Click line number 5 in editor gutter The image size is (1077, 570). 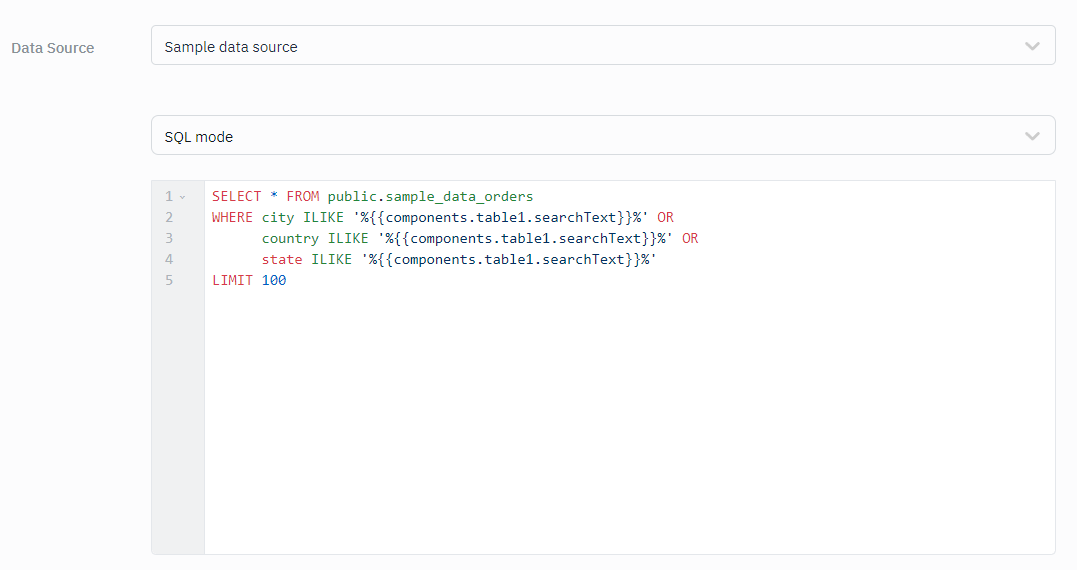tap(169, 280)
